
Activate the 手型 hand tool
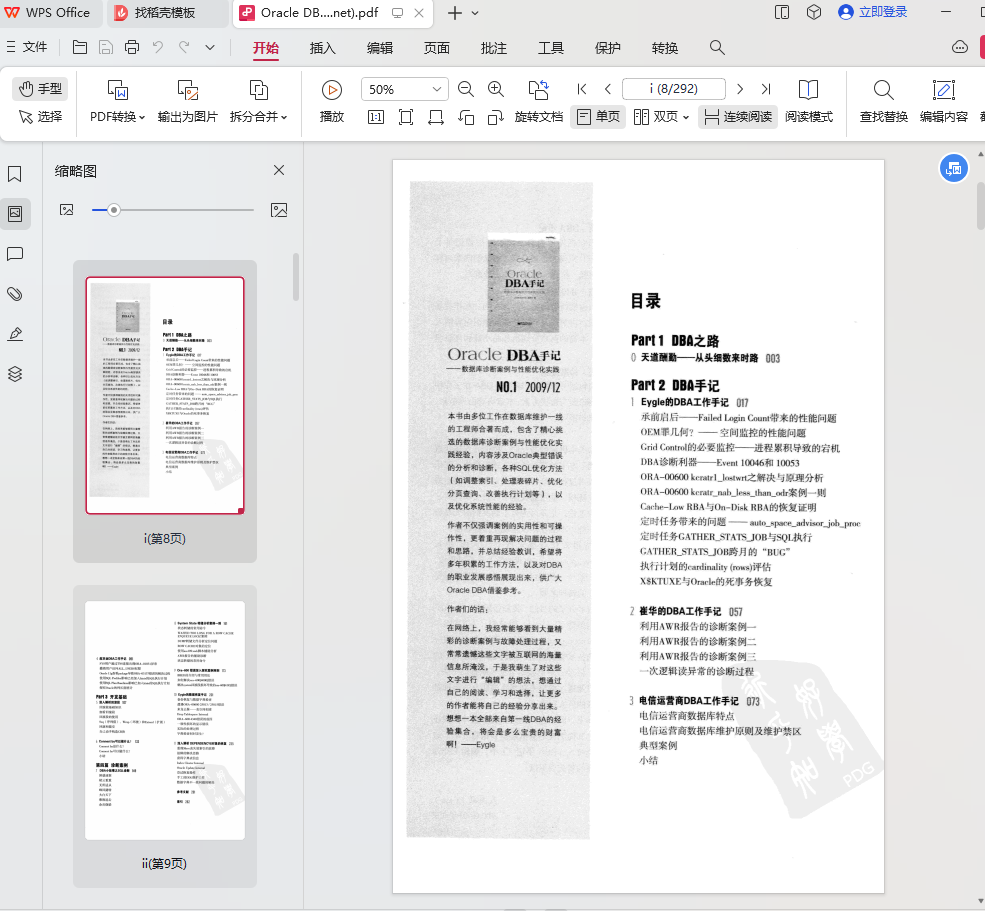(x=40, y=89)
